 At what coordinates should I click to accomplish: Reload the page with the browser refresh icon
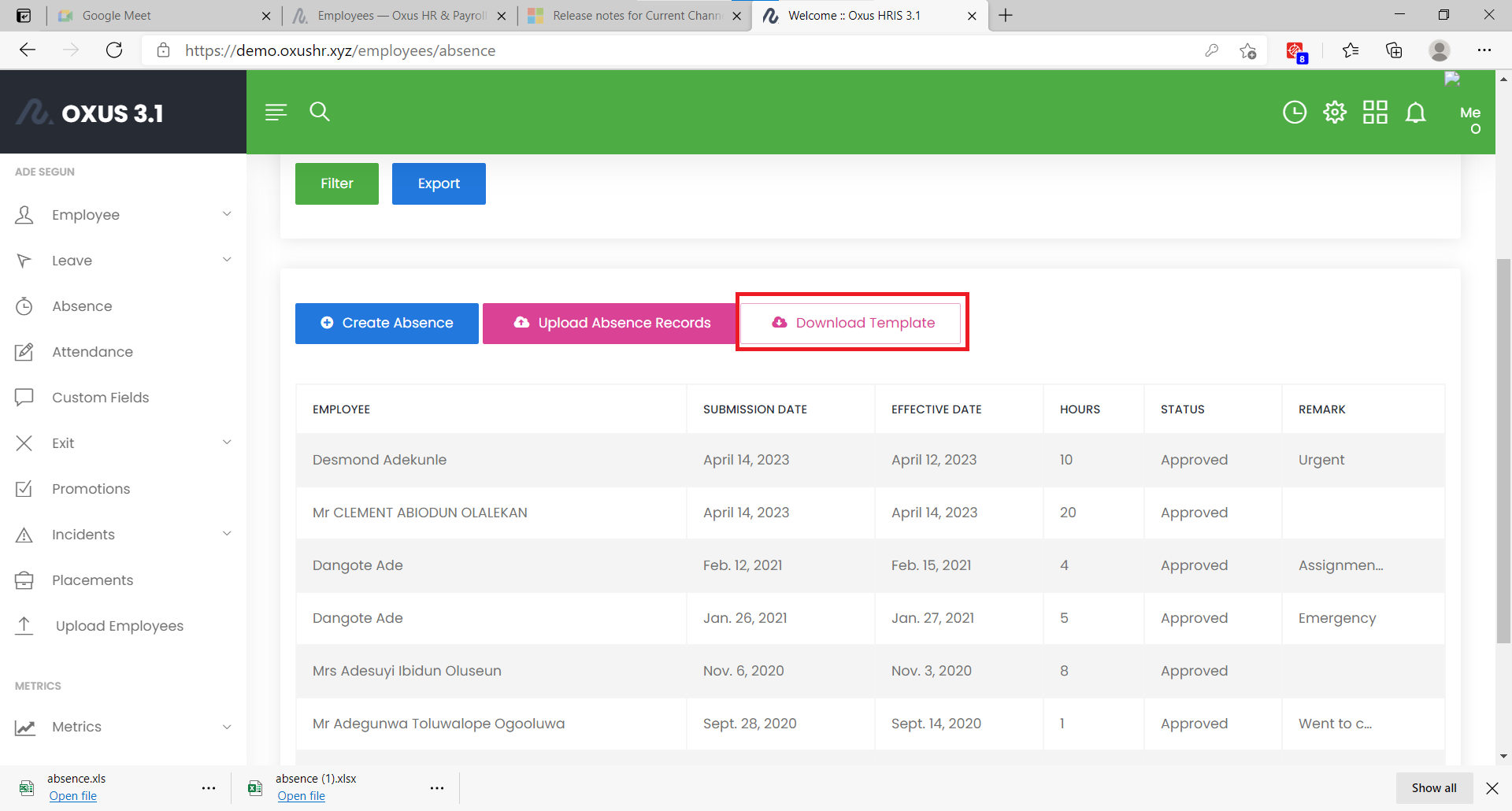point(114,50)
